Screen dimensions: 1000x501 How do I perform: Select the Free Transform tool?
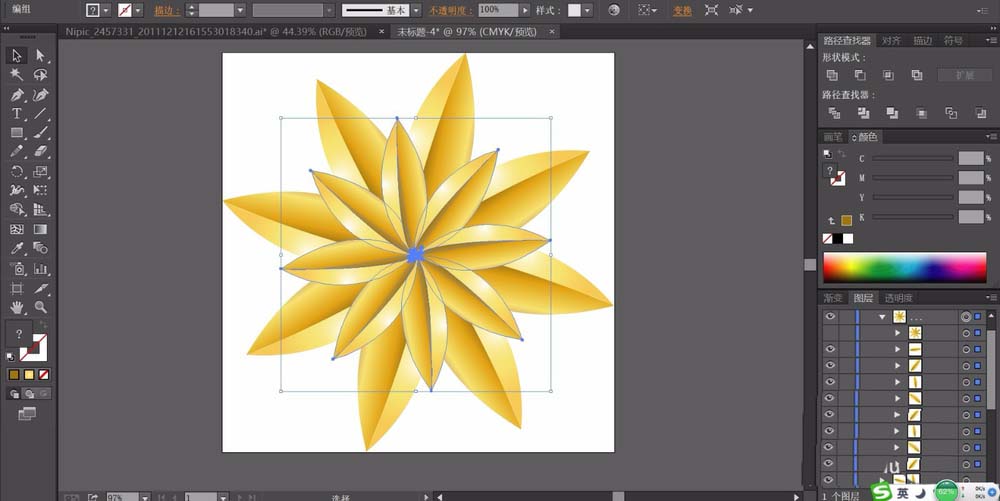tap(40, 190)
